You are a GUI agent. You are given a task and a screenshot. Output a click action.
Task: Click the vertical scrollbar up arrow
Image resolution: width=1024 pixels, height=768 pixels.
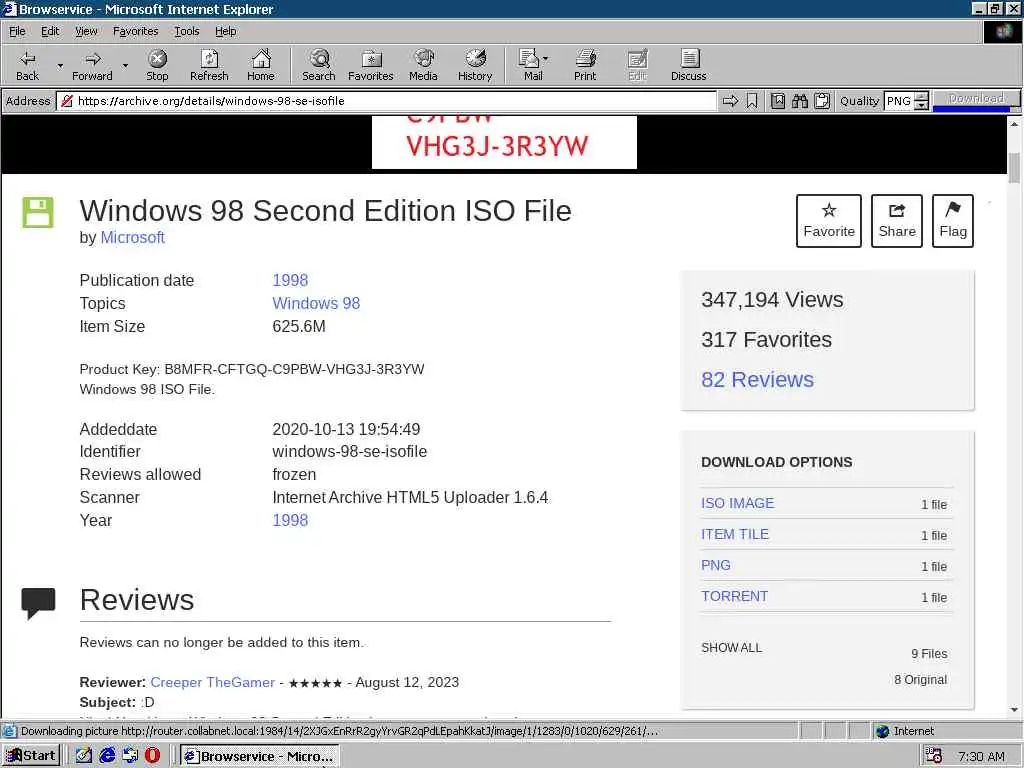[1014, 123]
